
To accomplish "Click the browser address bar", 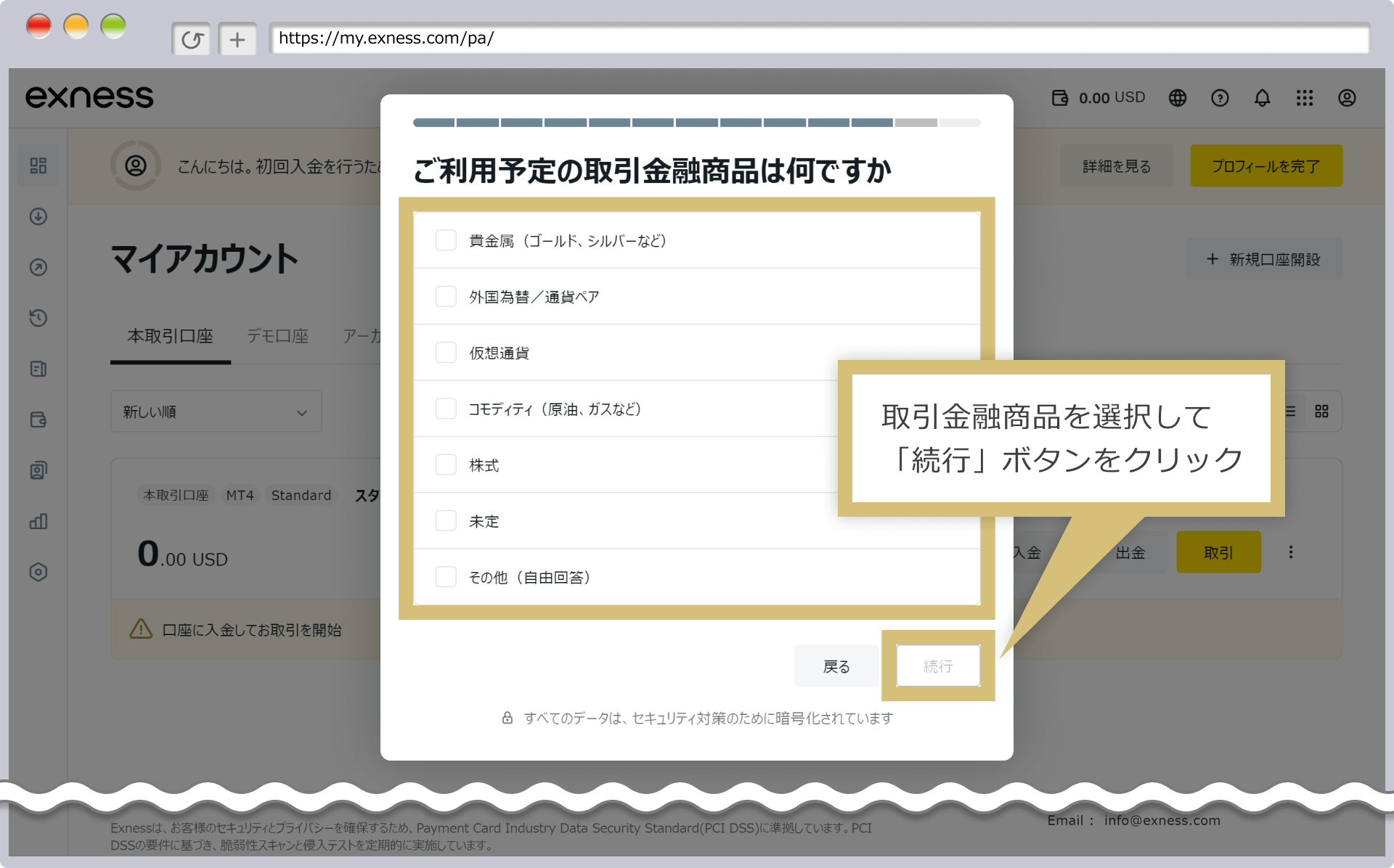I will 819,38.
